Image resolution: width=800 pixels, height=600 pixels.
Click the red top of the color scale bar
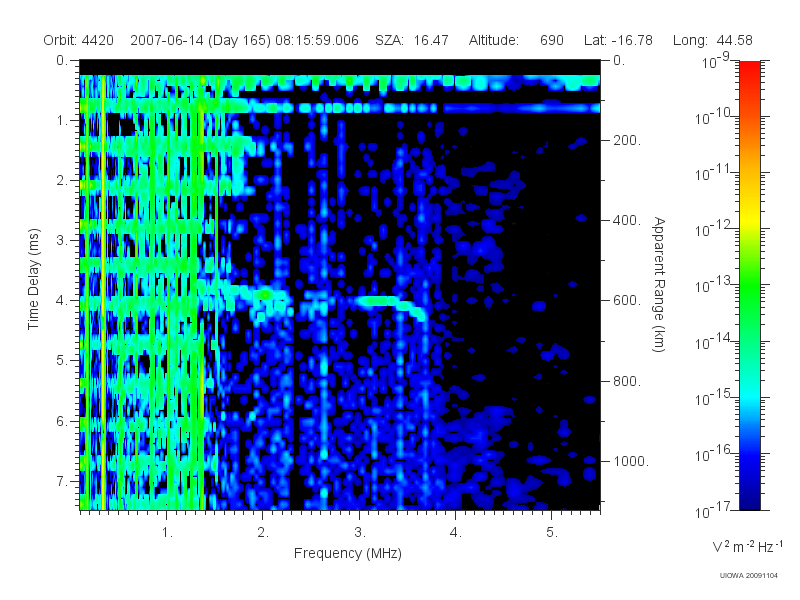[x=750, y=69]
